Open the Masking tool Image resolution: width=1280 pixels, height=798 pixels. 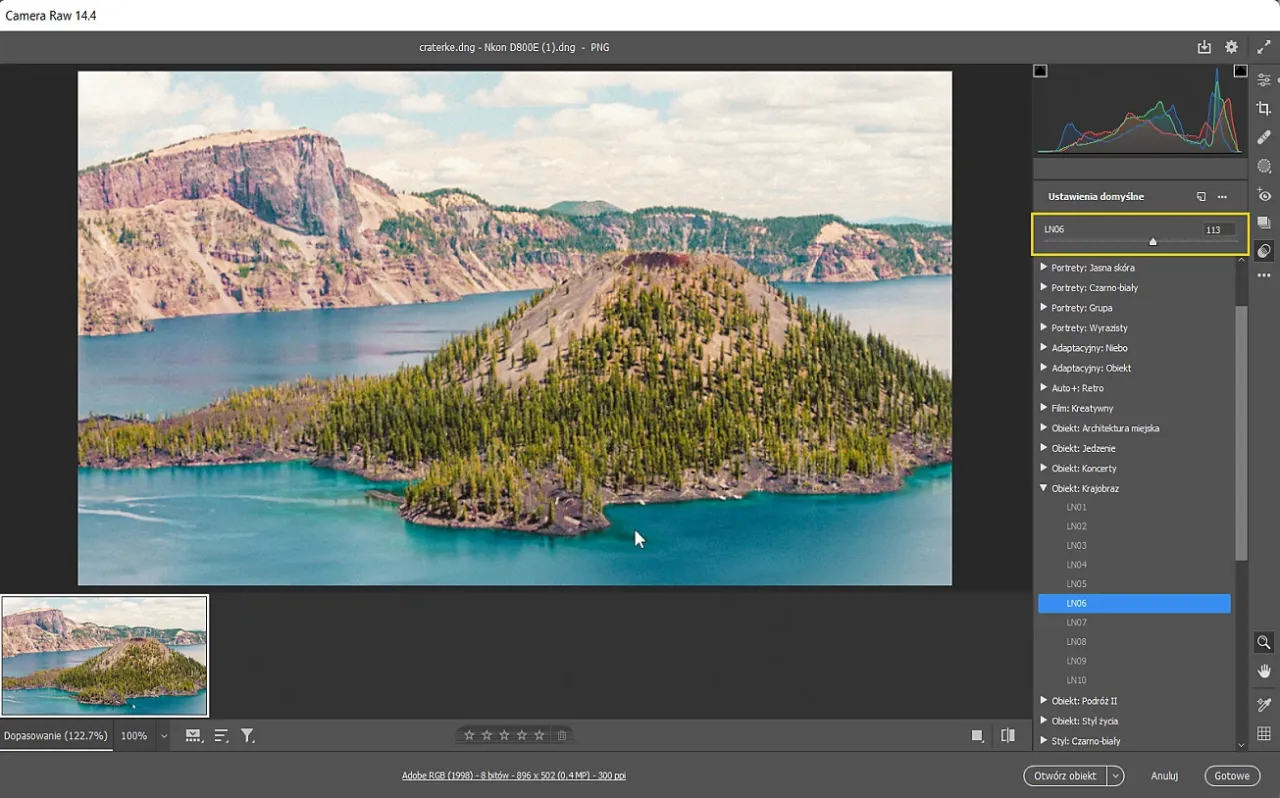(1264, 166)
